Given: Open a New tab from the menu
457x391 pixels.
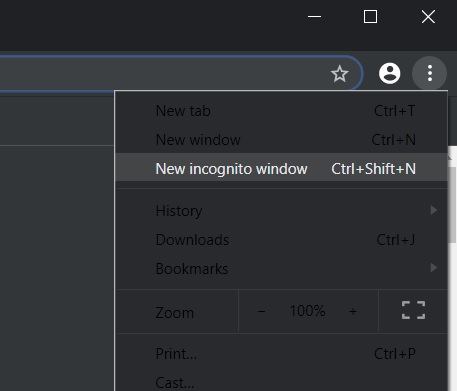Looking at the screenshot, I should coord(281,111).
